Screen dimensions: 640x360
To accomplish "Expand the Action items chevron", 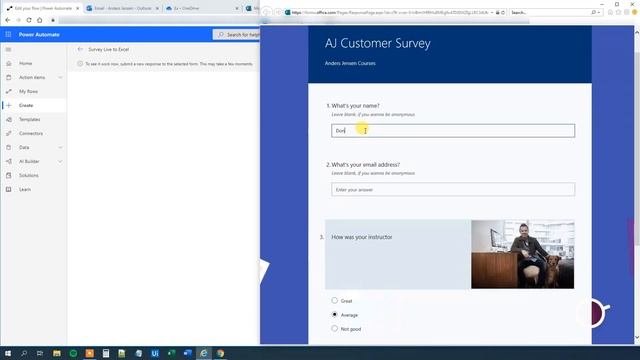I will pyautogui.click(x=60, y=78).
